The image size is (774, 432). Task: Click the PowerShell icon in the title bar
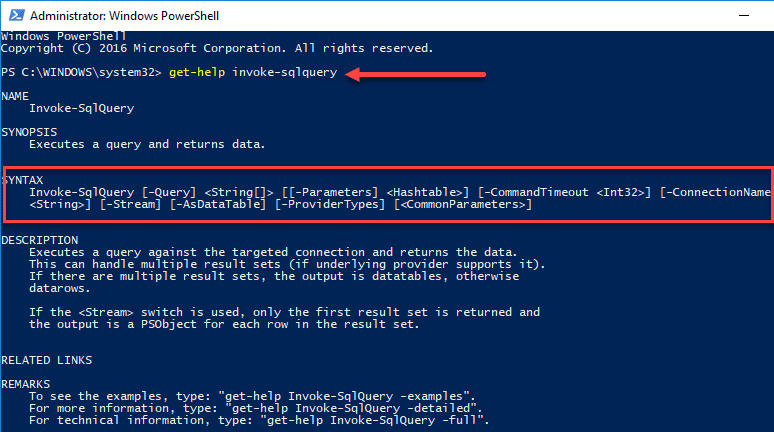tap(13, 15)
